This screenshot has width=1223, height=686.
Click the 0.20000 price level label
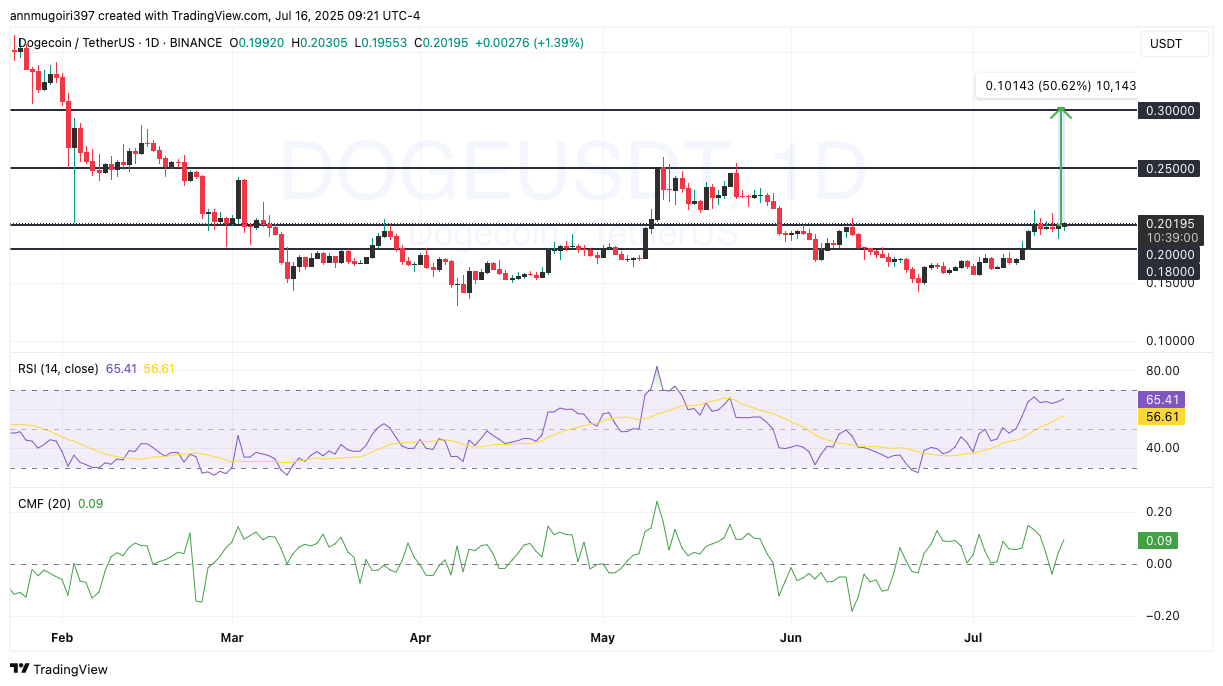click(1169, 254)
